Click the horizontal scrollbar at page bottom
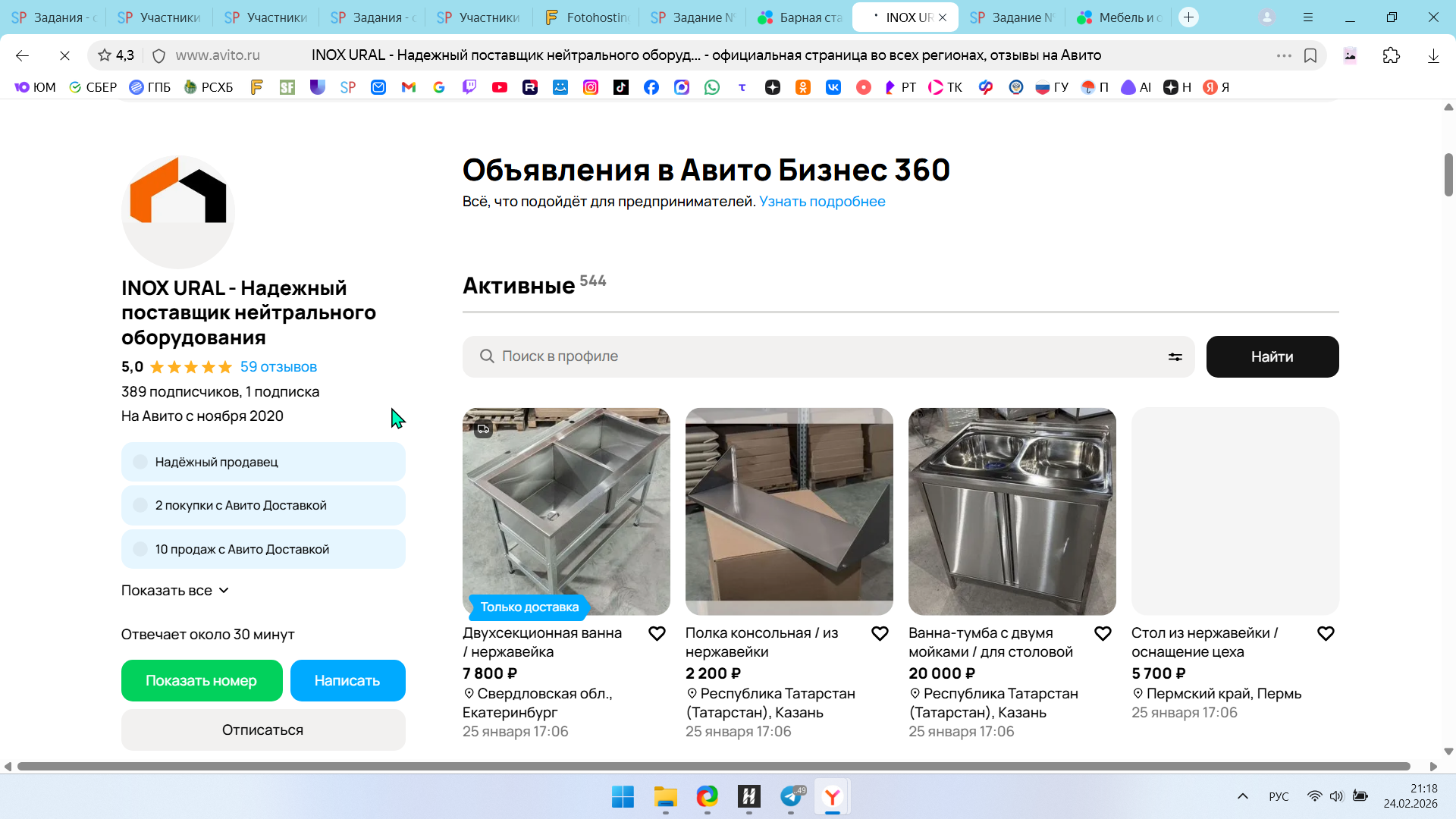 pos(713,767)
